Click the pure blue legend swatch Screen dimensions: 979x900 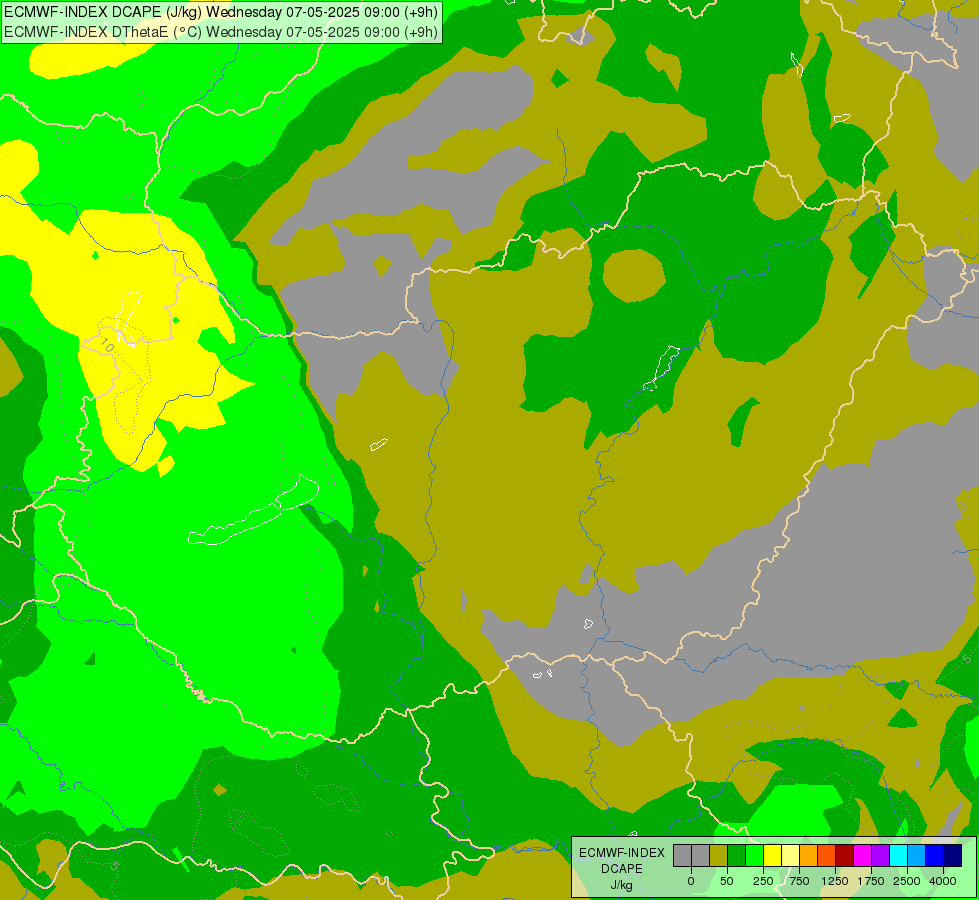[935, 856]
